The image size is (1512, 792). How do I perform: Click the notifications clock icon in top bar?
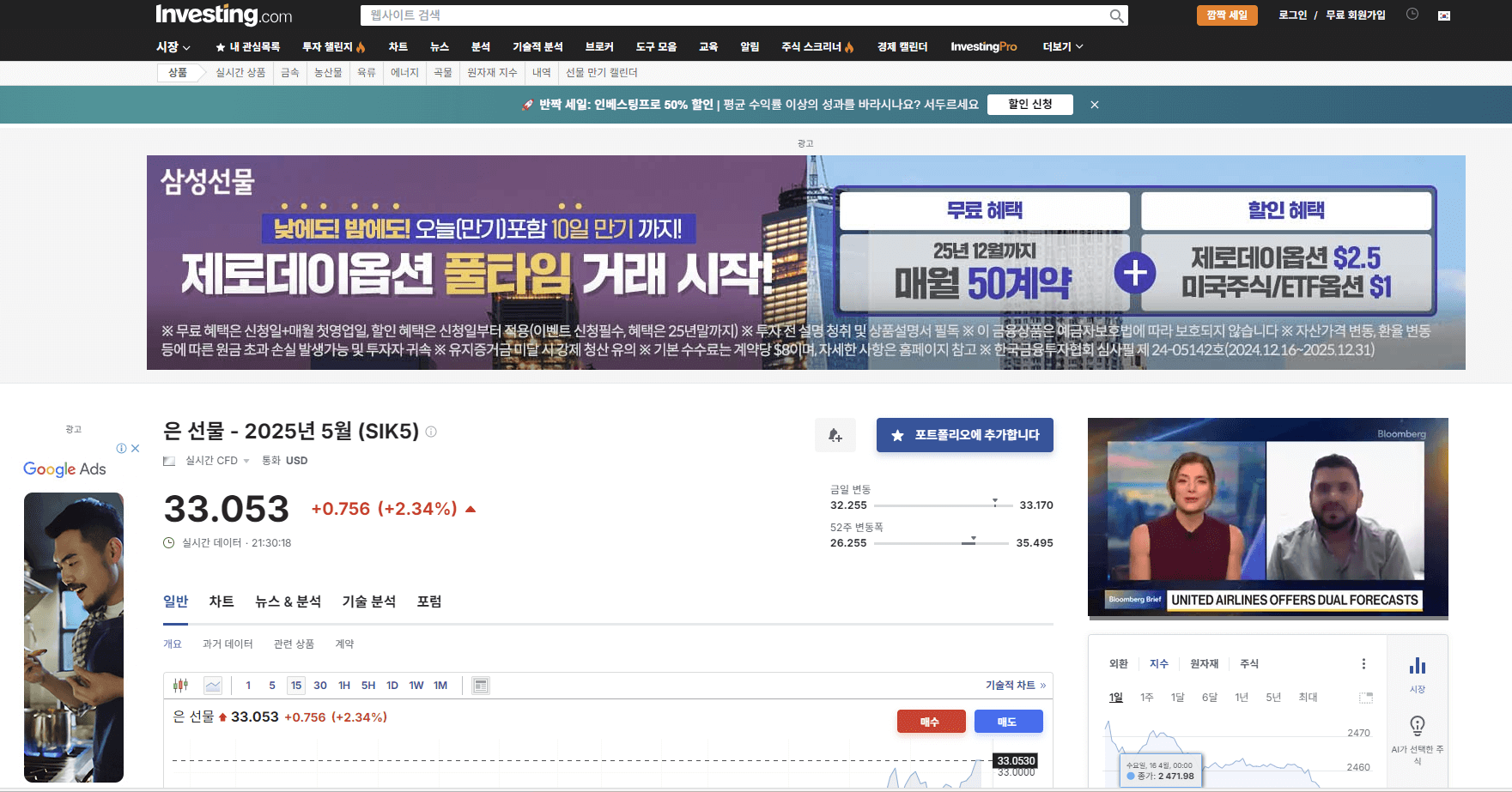(1412, 14)
